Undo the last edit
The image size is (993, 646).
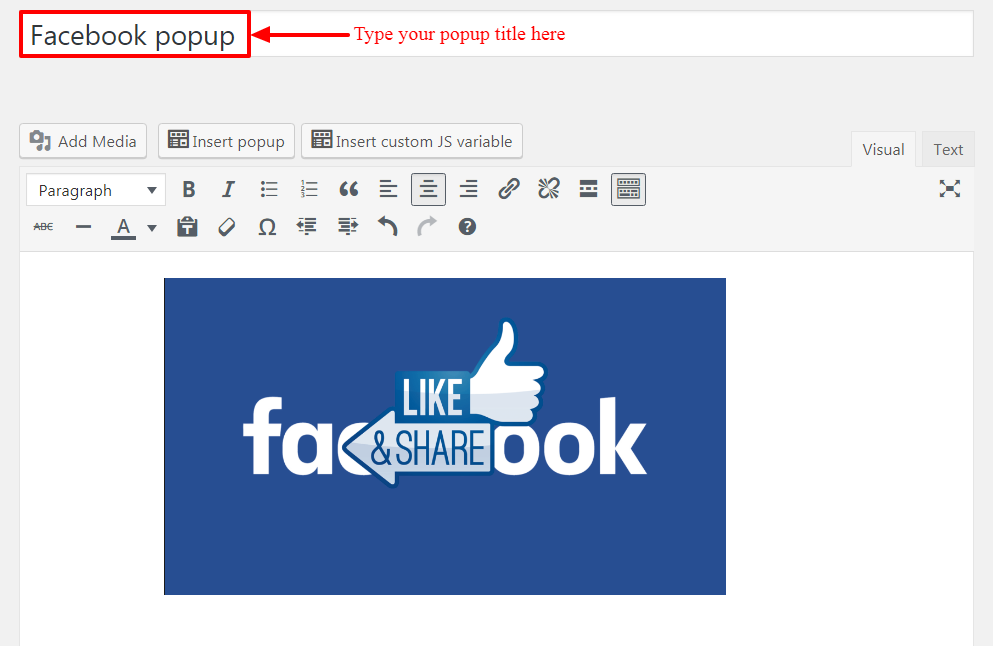[x=387, y=227]
